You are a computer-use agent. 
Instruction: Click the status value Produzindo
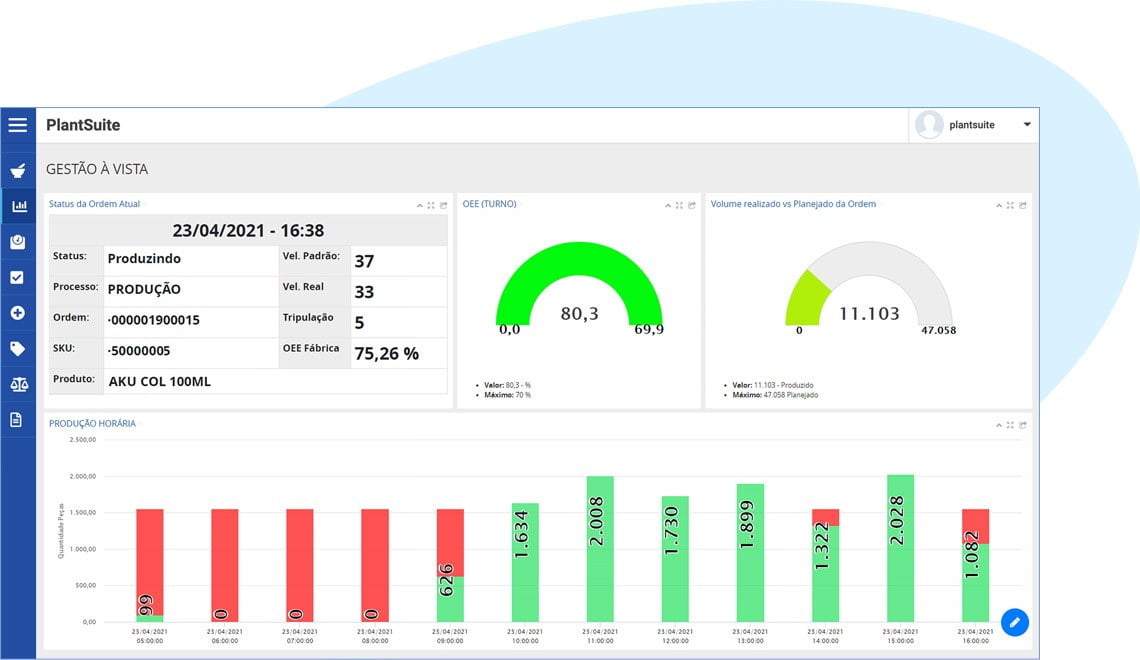coord(144,259)
